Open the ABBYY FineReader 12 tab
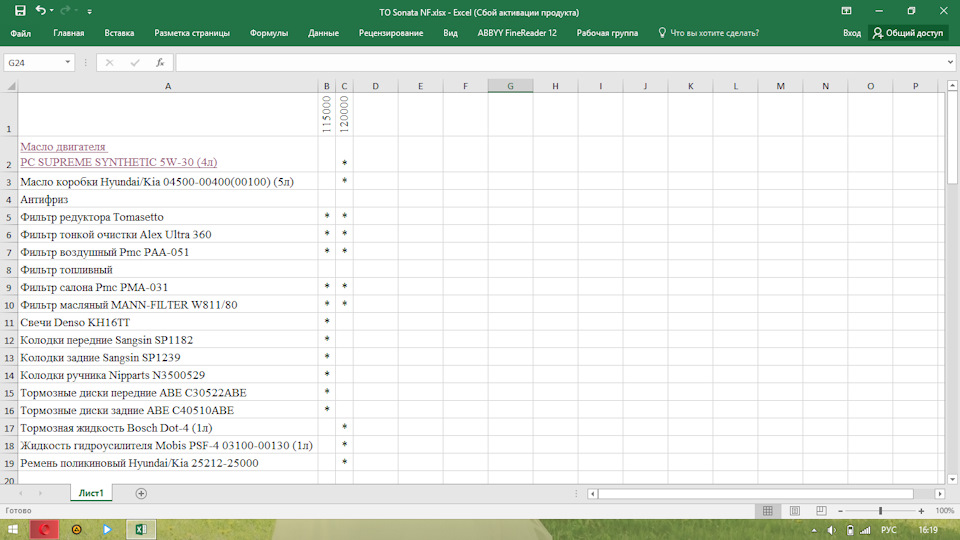The image size is (960, 540). click(x=517, y=33)
